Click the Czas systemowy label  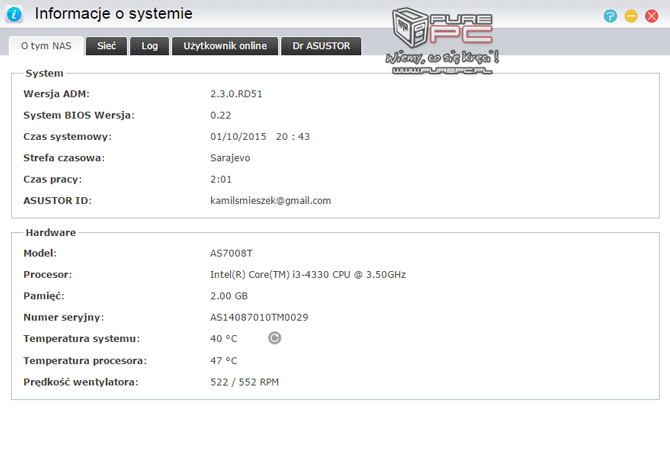(67, 137)
